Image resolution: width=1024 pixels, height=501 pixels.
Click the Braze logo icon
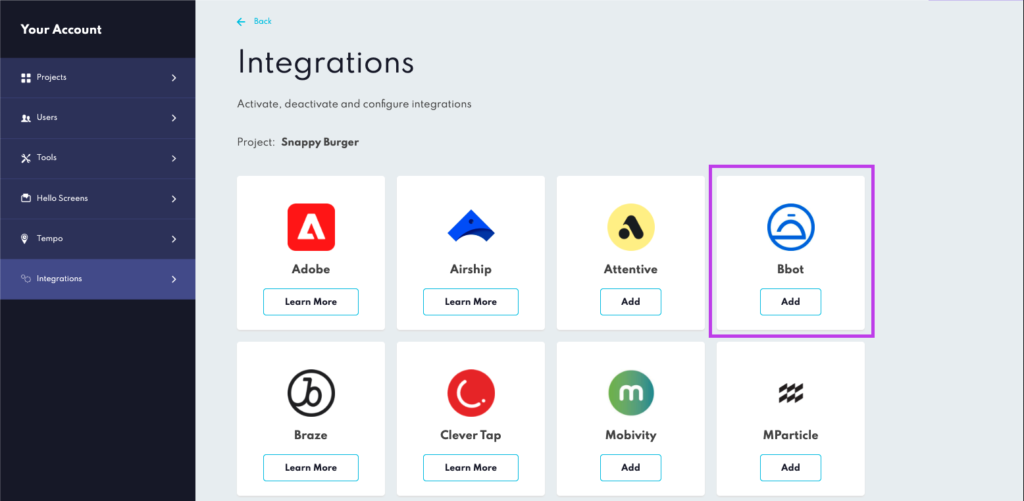click(x=311, y=393)
